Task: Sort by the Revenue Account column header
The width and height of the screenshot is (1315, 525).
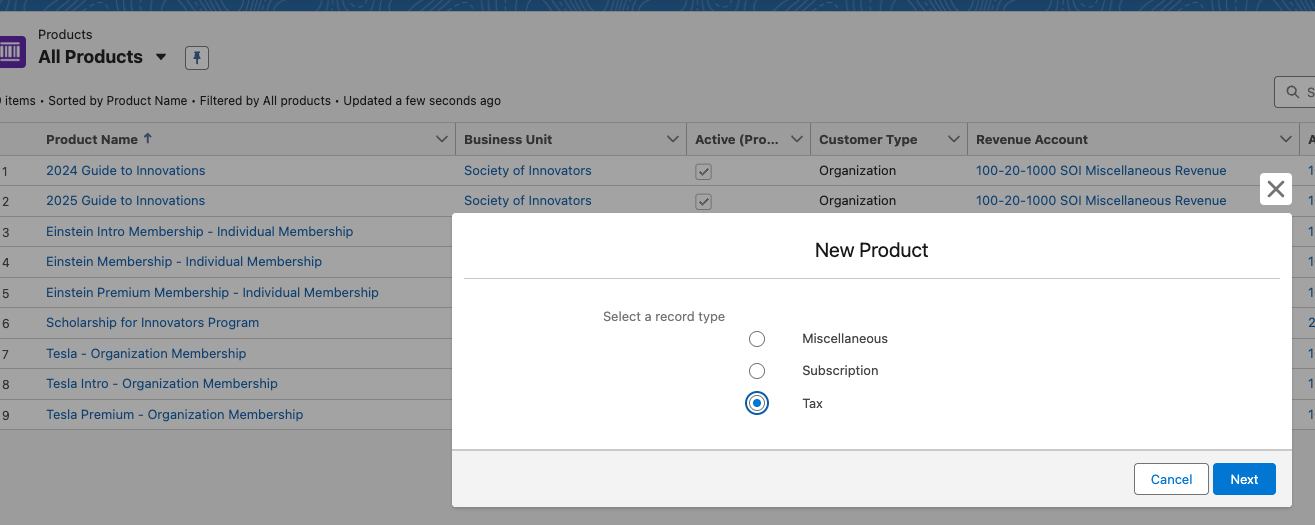Action: coord(1032,139)
